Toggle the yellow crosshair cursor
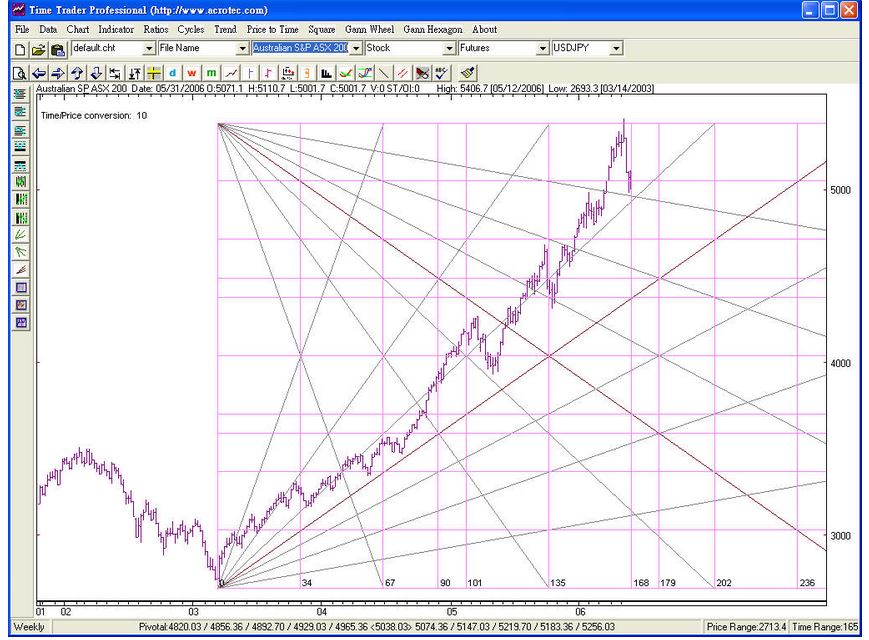Image resolution: width=869 pixels, height=640 pixels. 154,73
